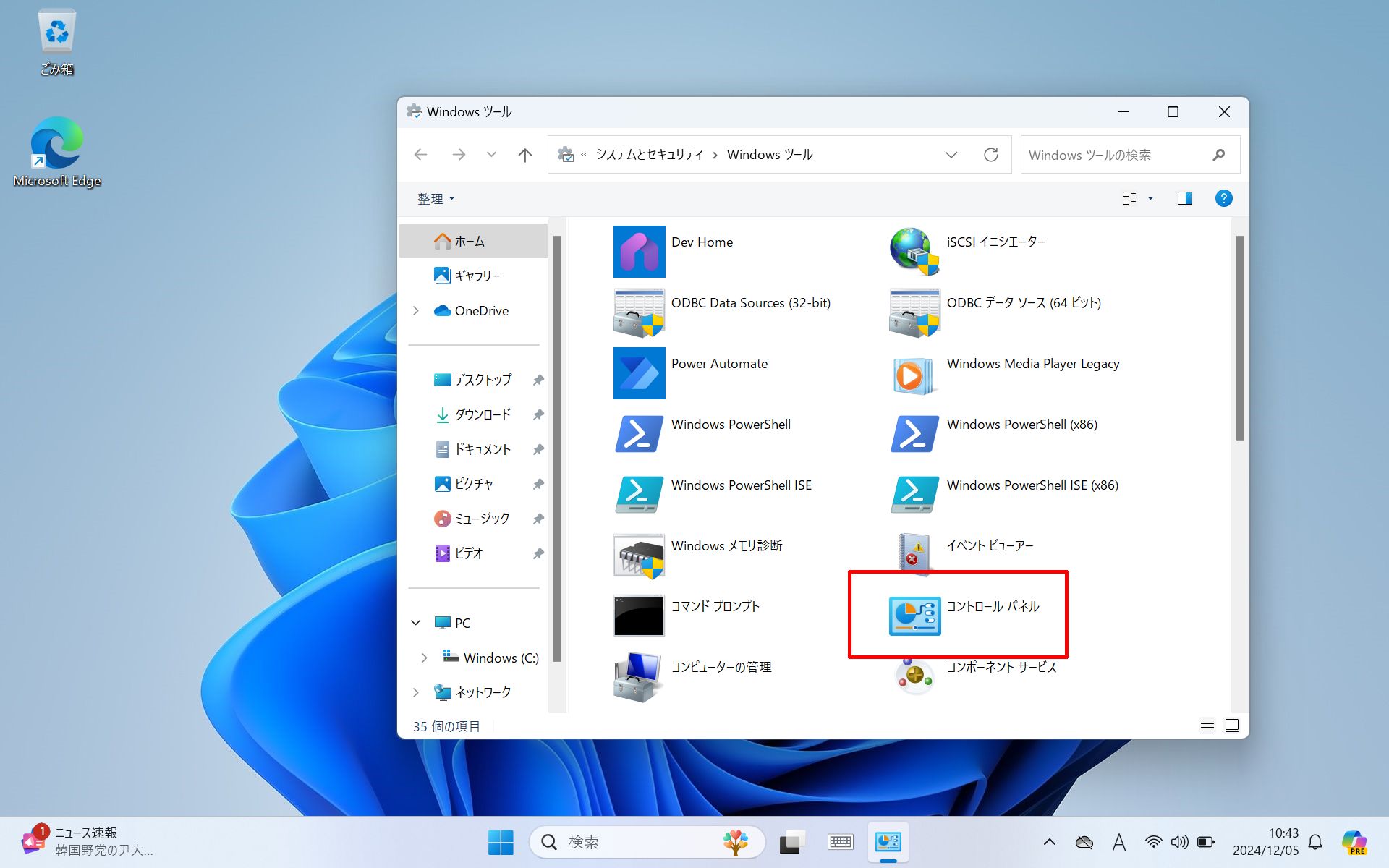Open the notification bell icon
Viewport: 1389px width, 868px height.
(1316, 842)
